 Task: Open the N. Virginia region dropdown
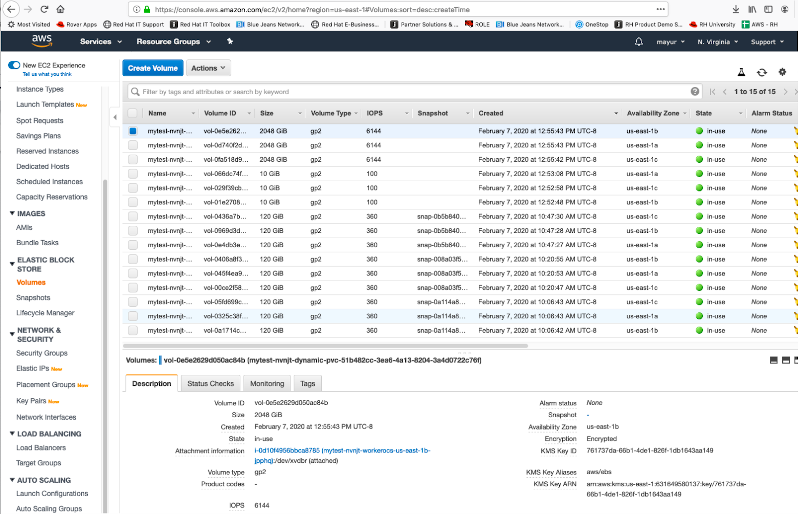click(x=717, y=42)
